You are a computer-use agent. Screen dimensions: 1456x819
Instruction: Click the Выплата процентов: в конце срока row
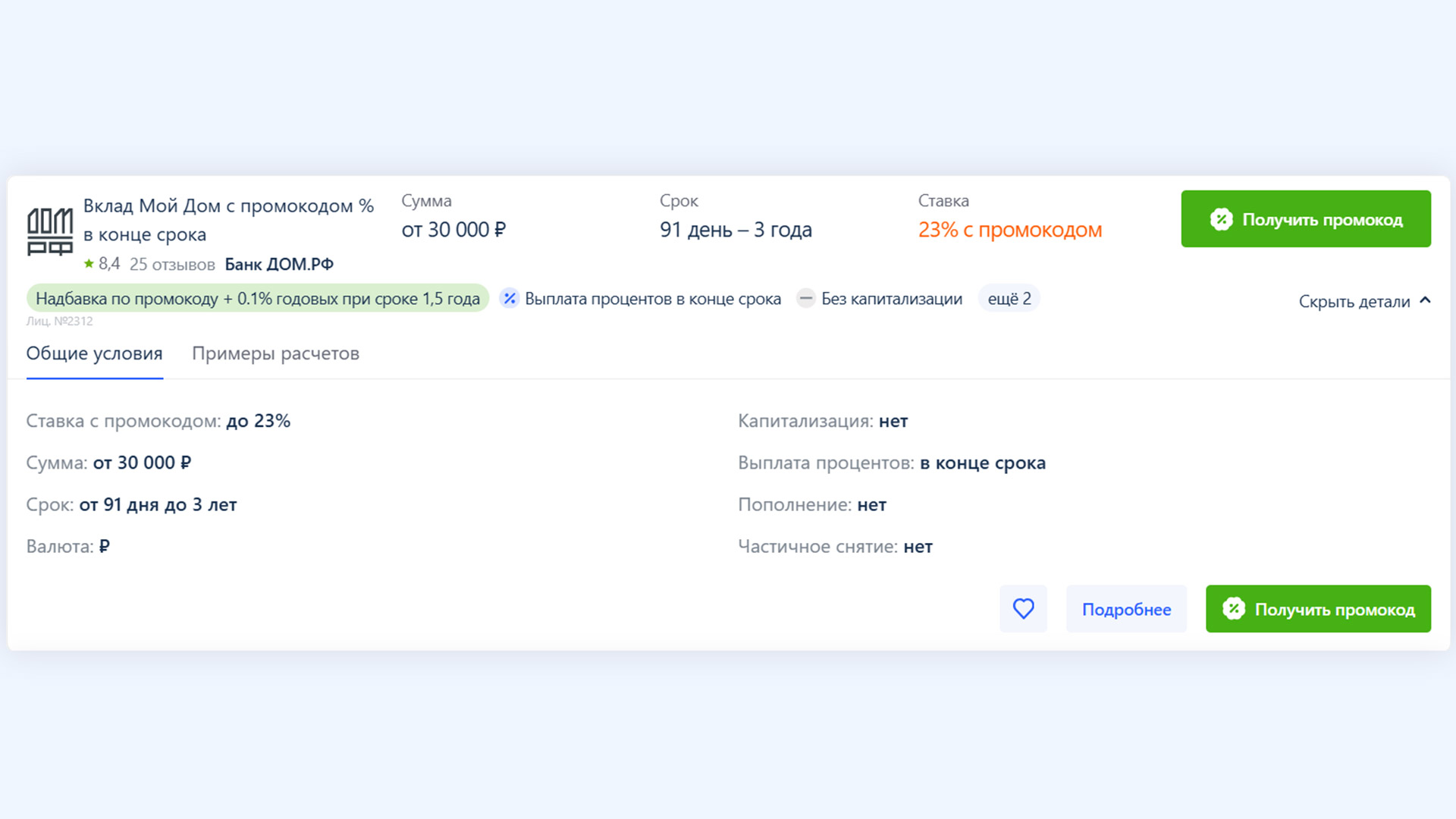coord(892,463)
